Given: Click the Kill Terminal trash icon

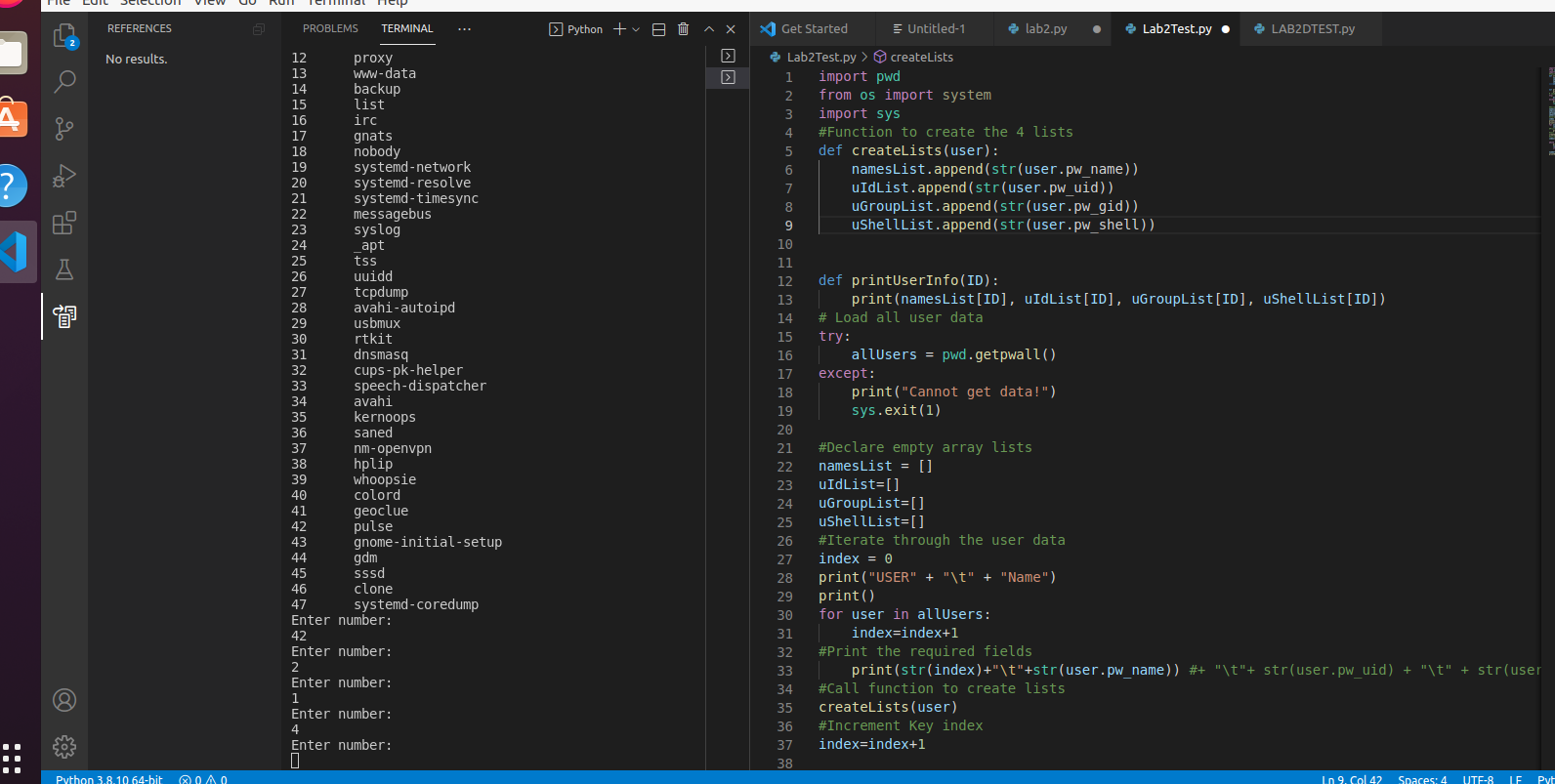Looking at the screenshot, I should point(683,29).
